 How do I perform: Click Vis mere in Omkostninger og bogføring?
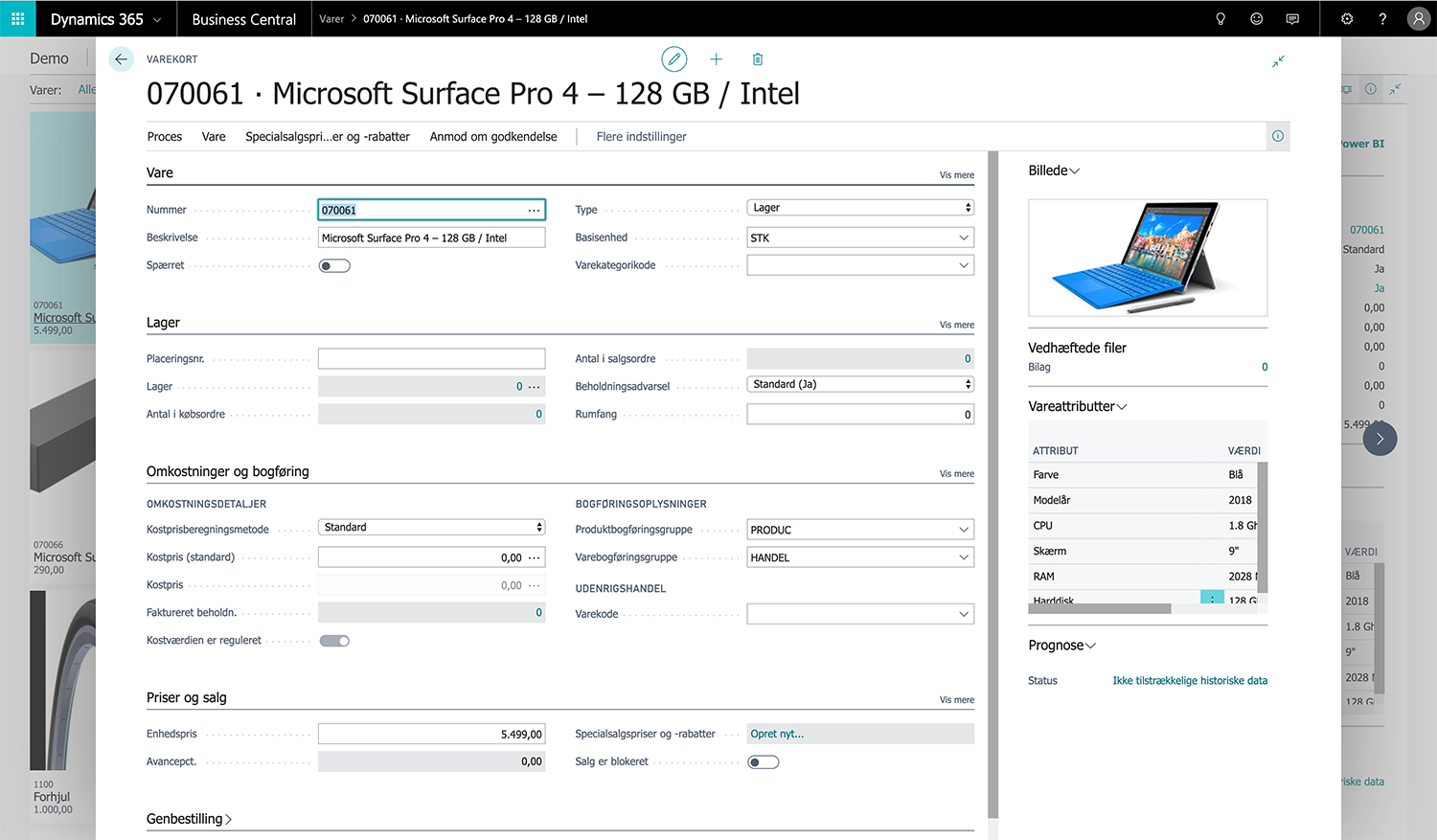pyautogui.click(x=956, y=474)
